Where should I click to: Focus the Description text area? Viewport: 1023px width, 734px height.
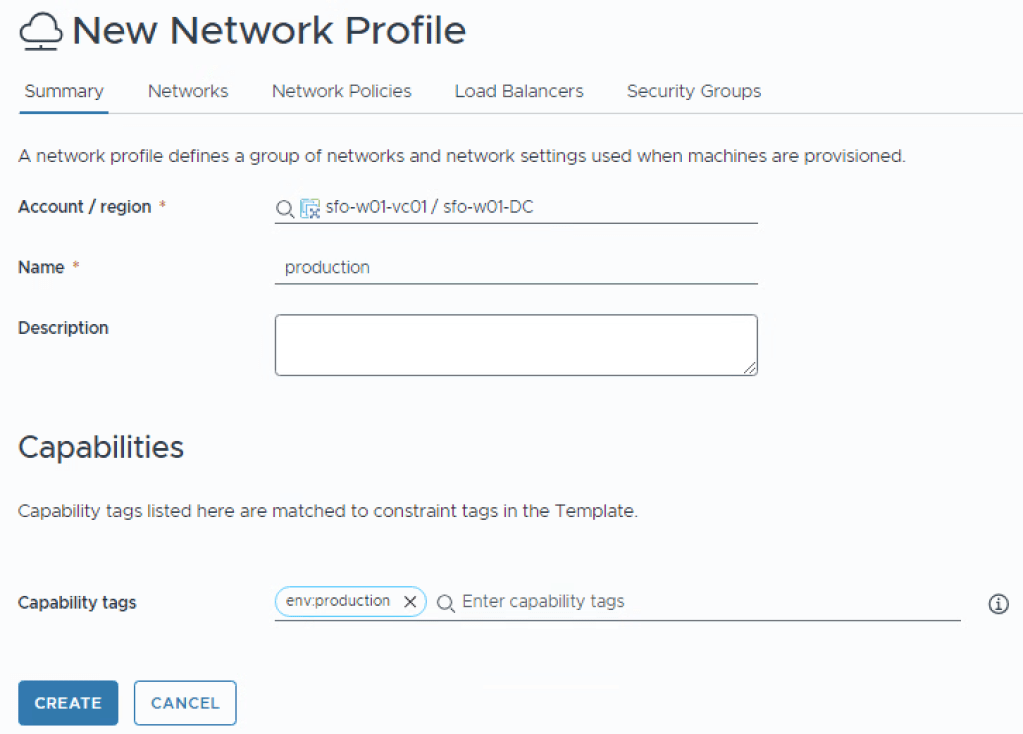pos(515,345)
